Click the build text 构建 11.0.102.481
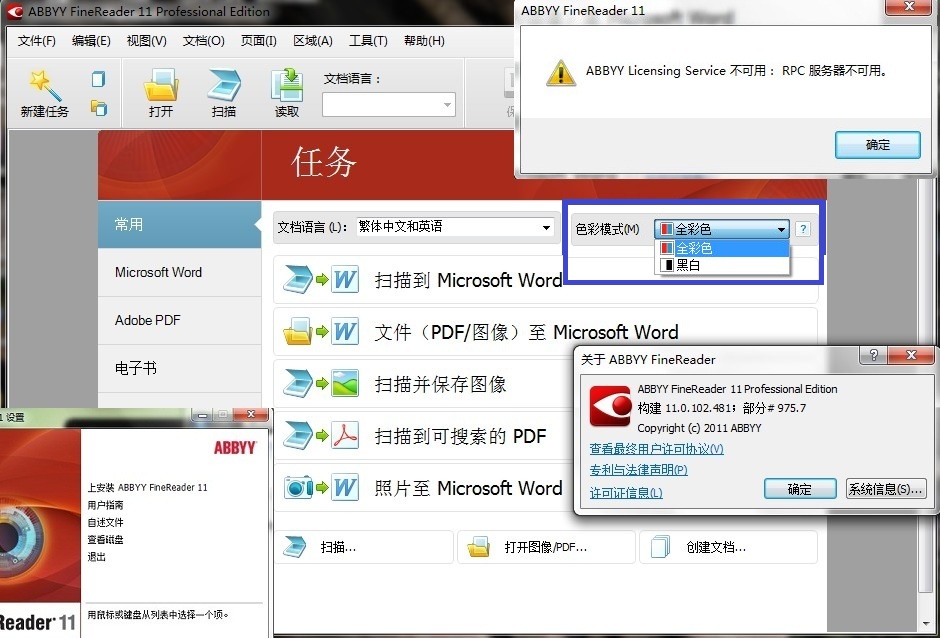Image resolution: width=940 pixels, height=638 pixels. [684, 408]
